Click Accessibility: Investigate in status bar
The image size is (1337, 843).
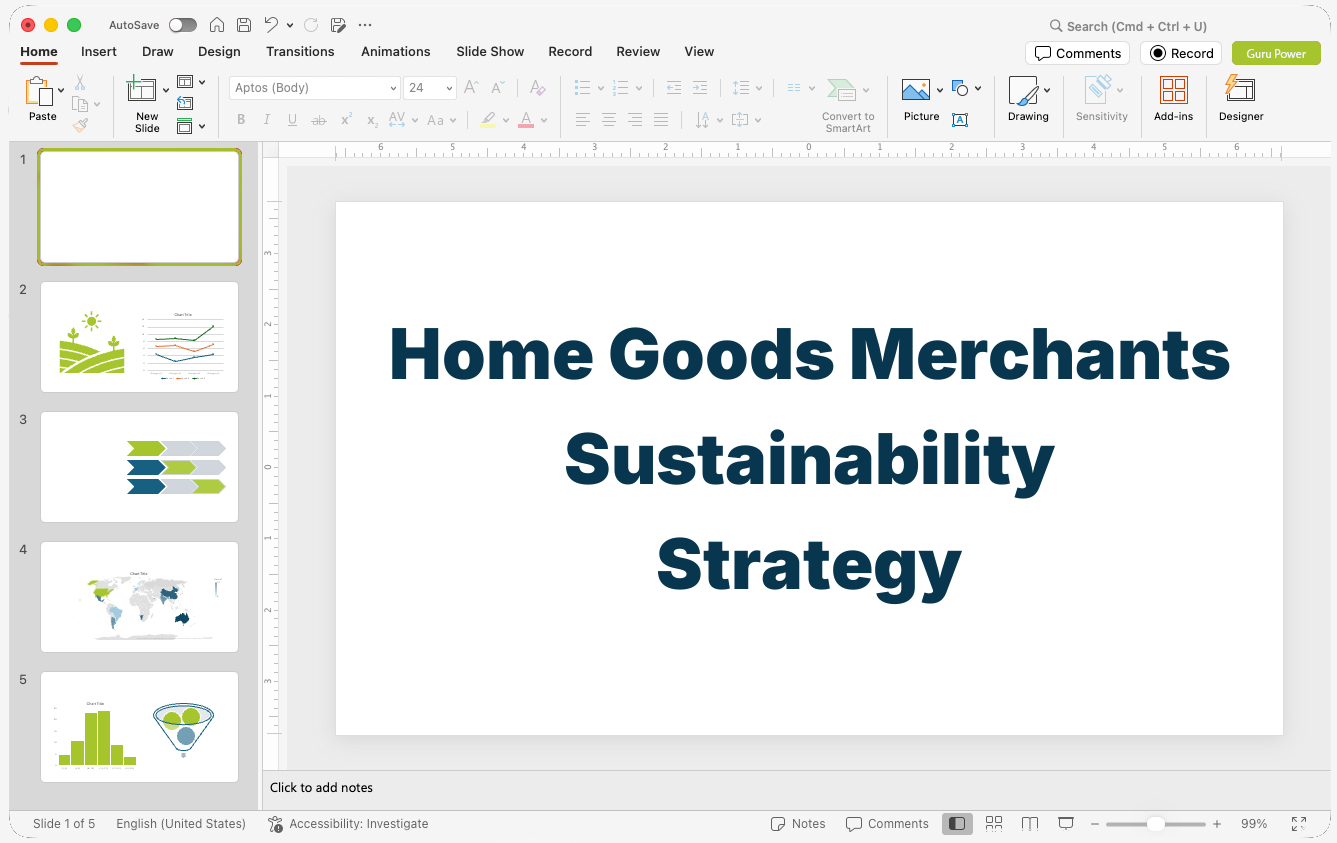[348, 824]
